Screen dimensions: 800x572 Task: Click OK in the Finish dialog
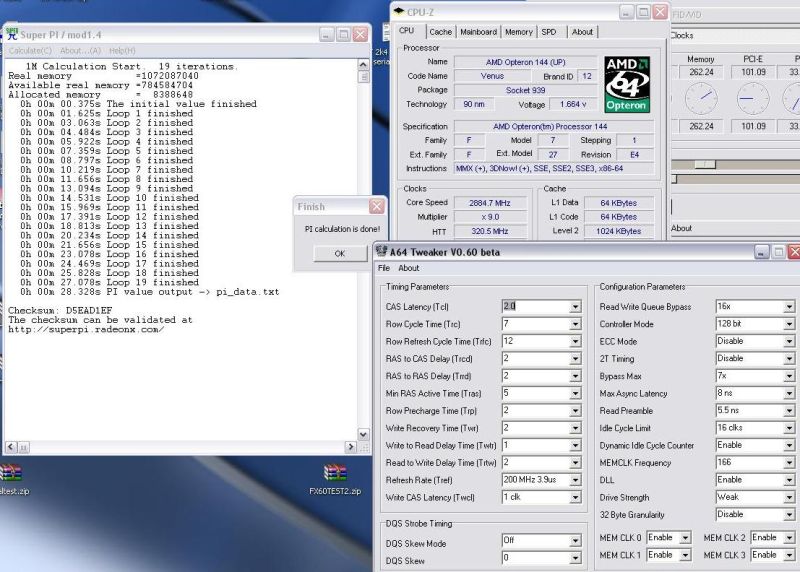click(340, 254)
